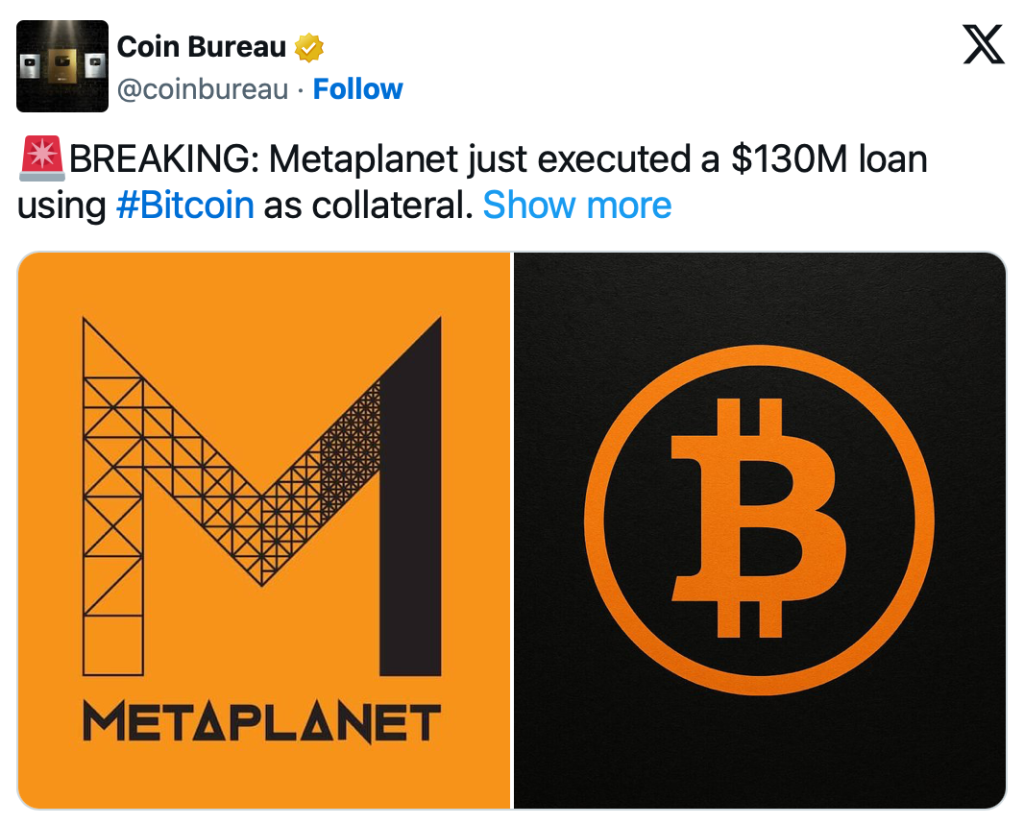
Task: Open the Coin Bureau profile avatar
Action: click(x=62, y=66)
